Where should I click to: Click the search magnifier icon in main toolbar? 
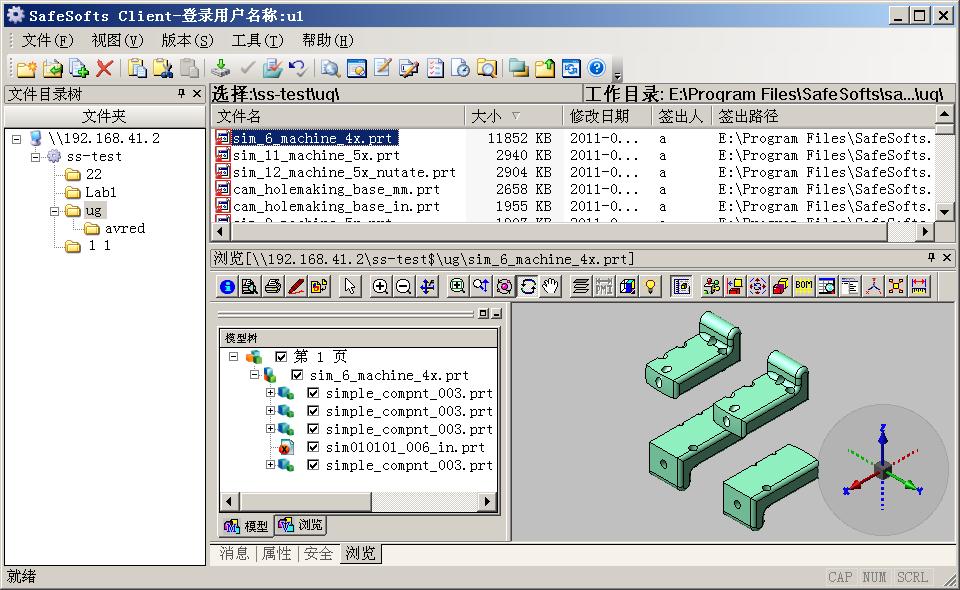(331, 68)
